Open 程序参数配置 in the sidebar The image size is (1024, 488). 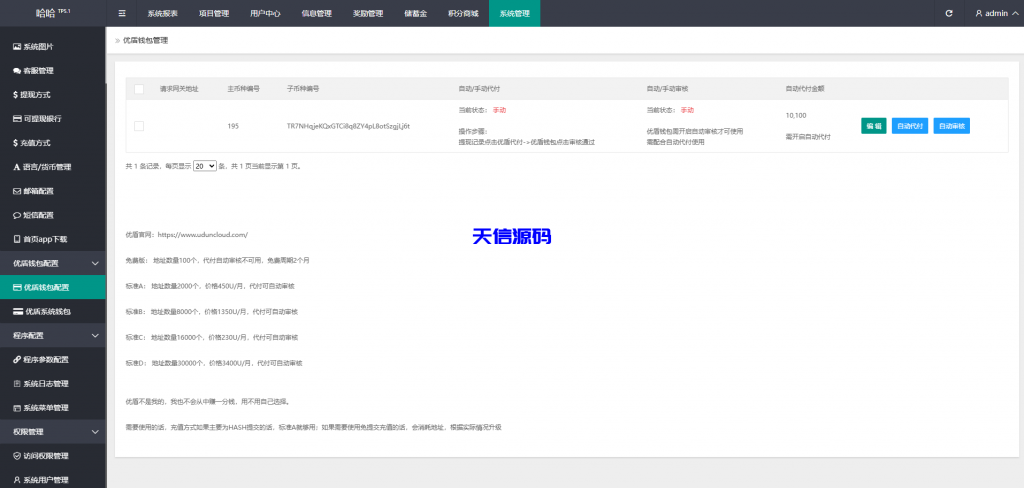pyautogui.click(x=46, y=359)
